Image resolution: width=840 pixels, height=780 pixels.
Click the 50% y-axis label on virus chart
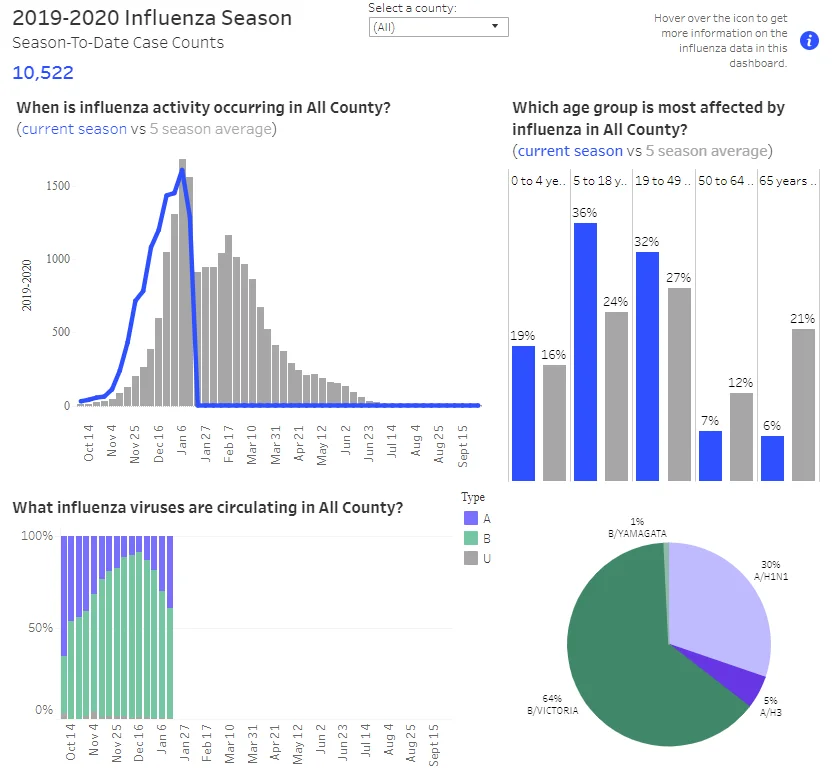(41, 627)
